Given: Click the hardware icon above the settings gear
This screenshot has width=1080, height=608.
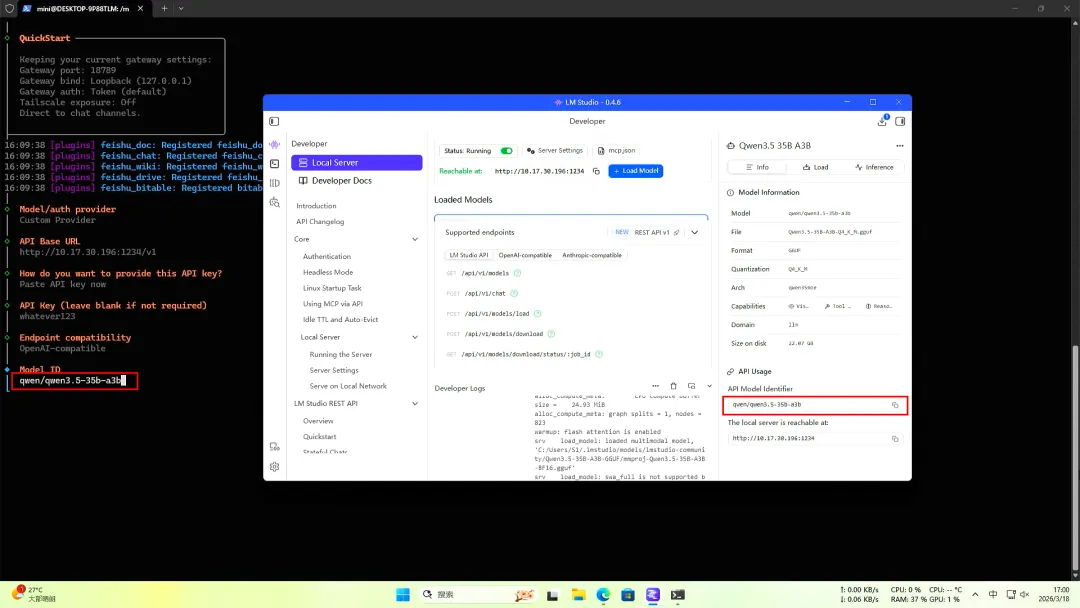Looking at the screenshot, I should (x=275, y=447).
